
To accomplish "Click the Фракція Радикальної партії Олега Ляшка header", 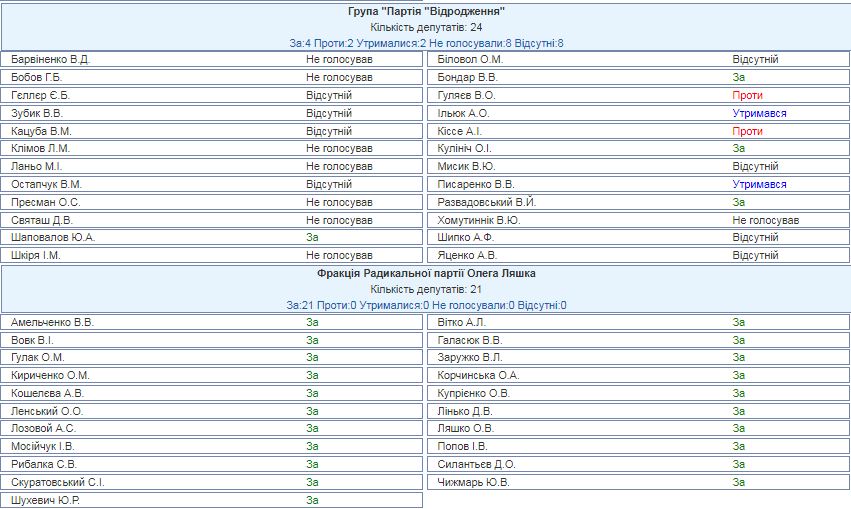I will (425, 274).
